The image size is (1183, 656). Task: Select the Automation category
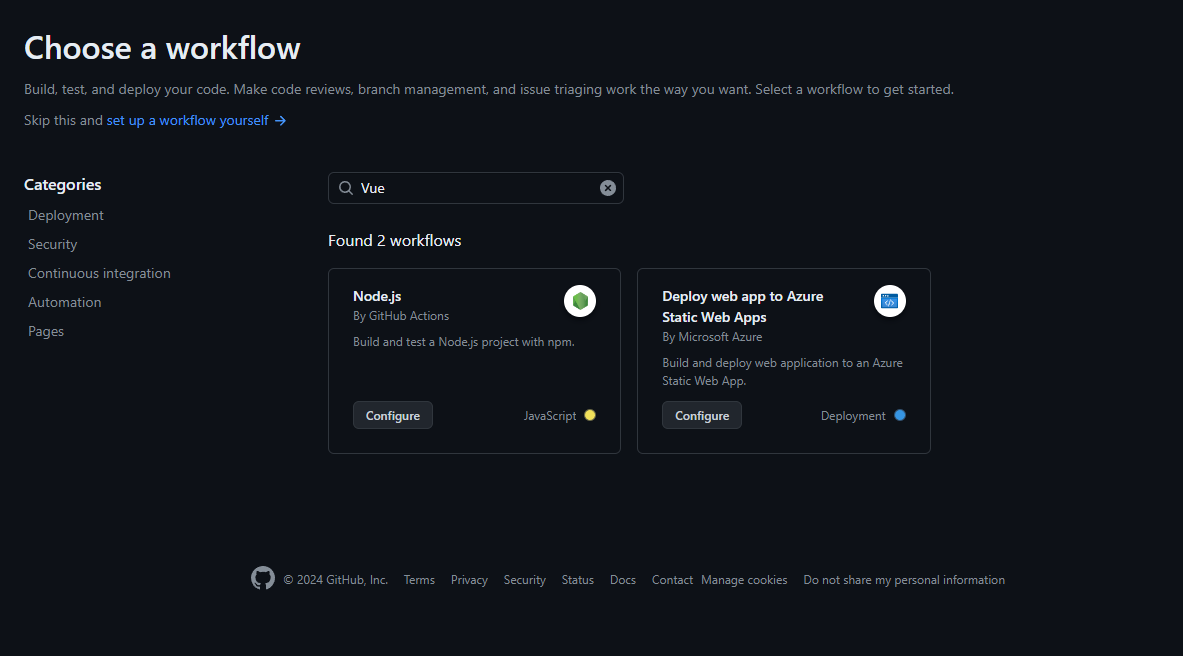64,302
